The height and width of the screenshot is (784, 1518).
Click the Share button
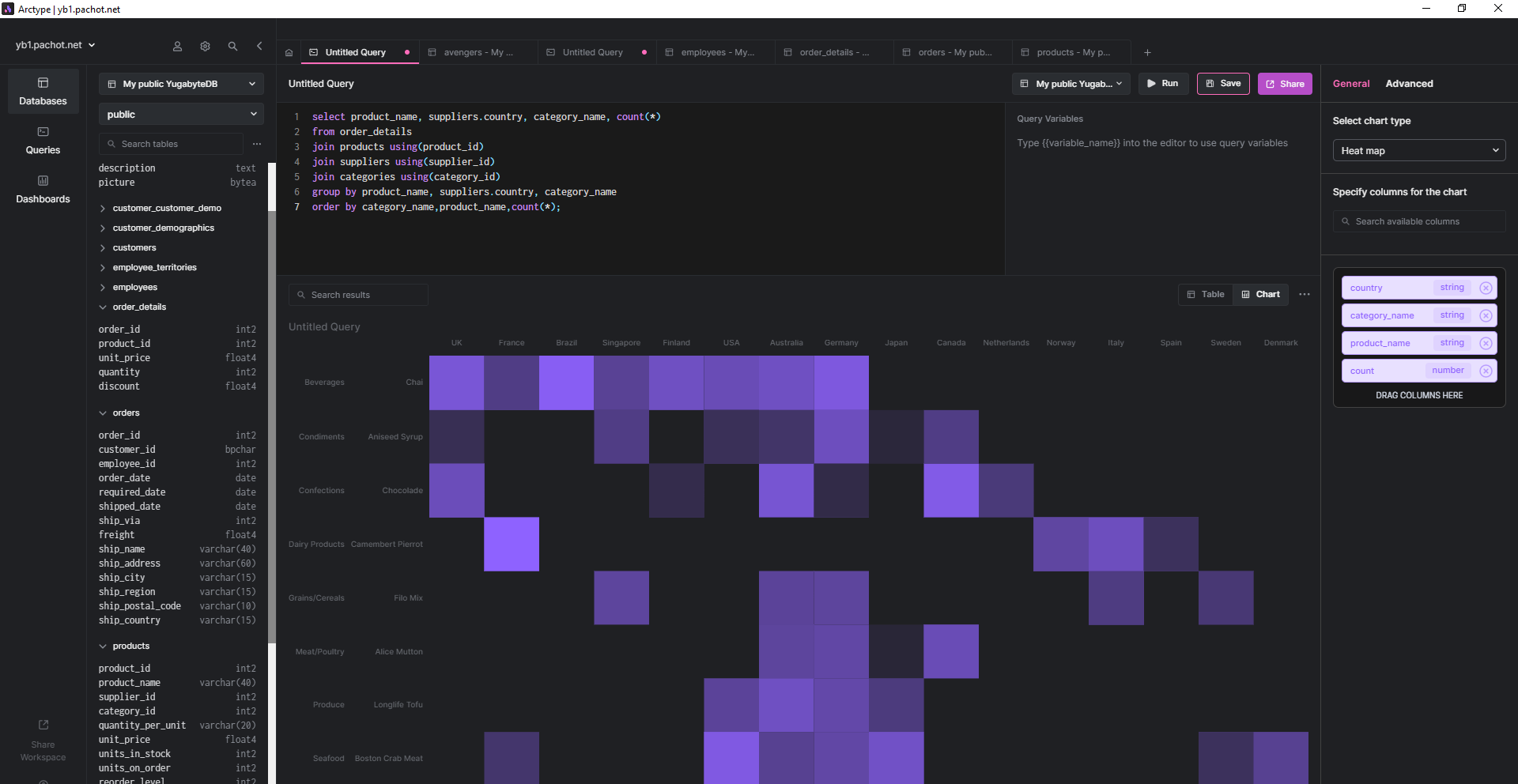coord(1285,84)
